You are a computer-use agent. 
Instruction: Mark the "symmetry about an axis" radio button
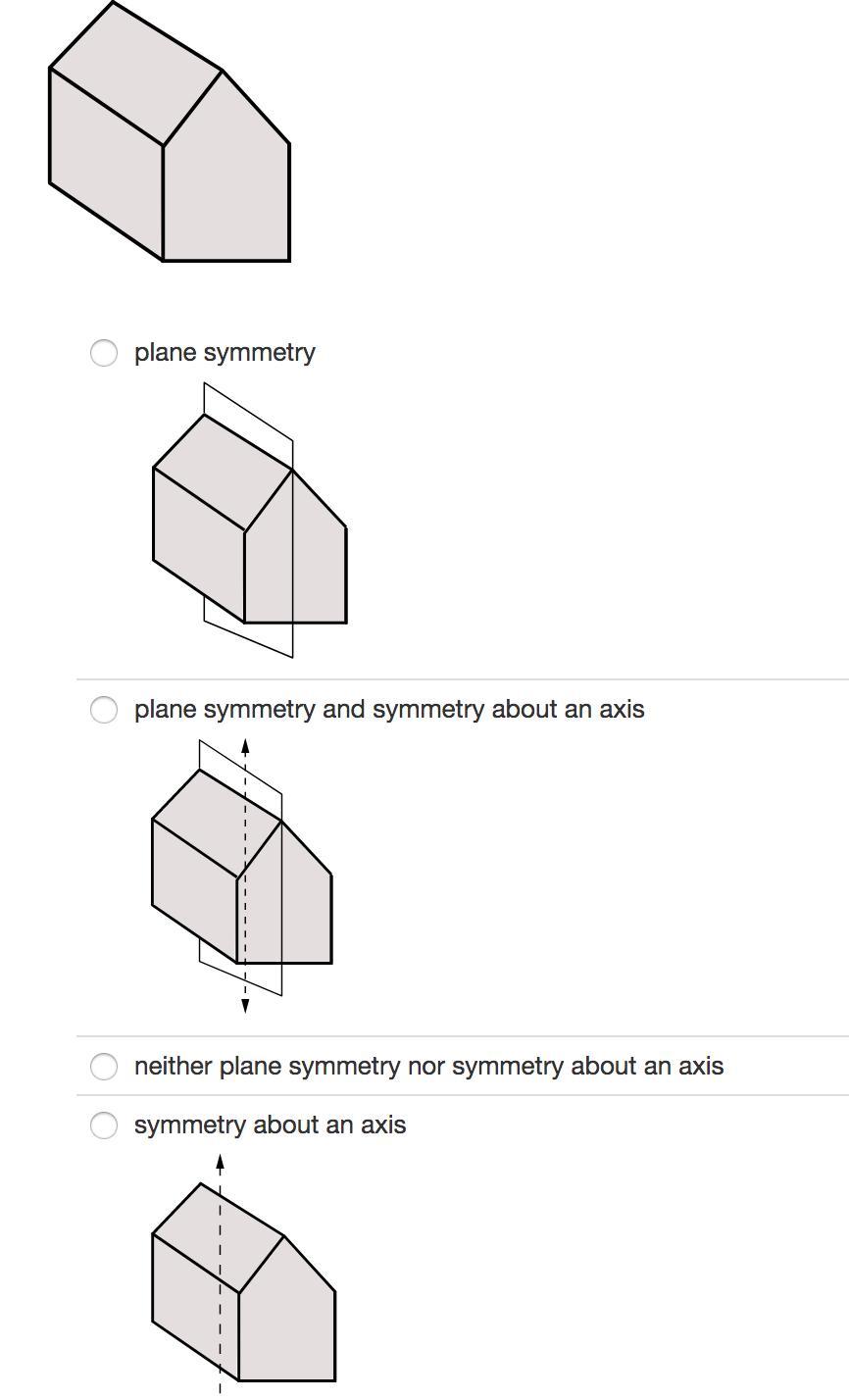coord(104,1125)
